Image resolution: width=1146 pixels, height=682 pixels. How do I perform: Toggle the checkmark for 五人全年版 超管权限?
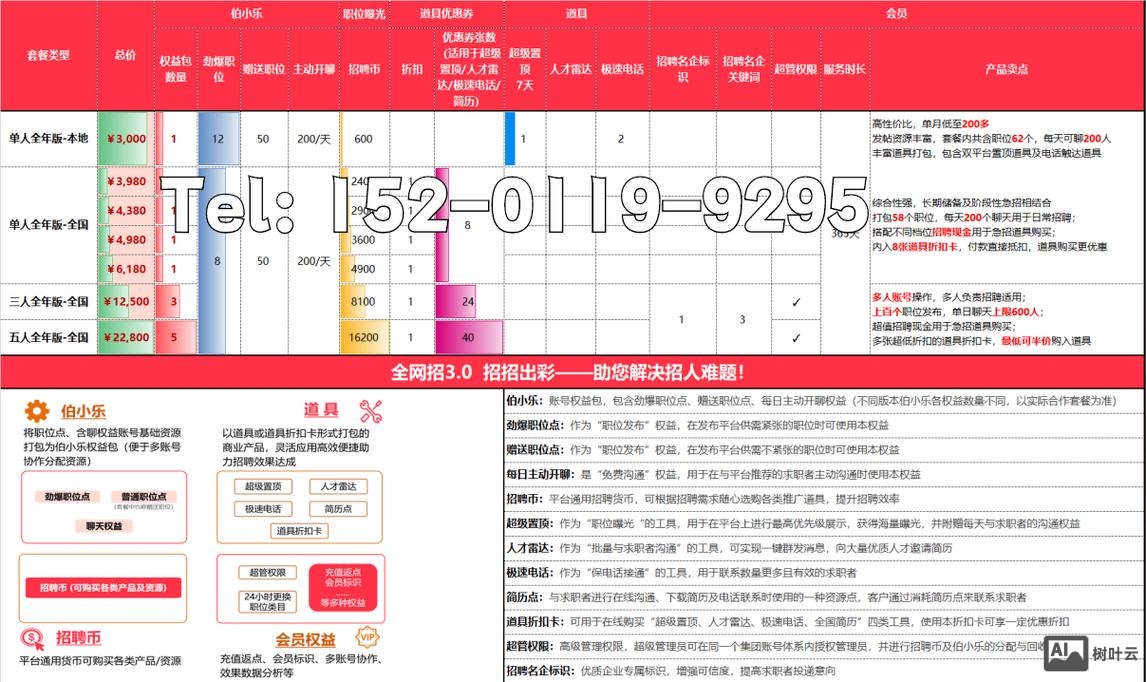795,338
